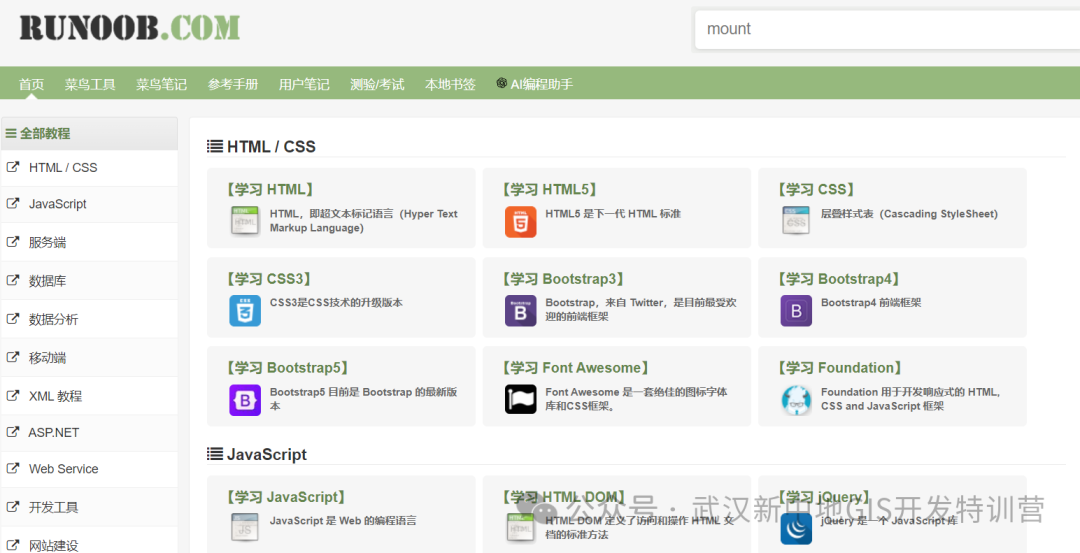Open 参考手册 in navigation bar

[x=233, y=85]
